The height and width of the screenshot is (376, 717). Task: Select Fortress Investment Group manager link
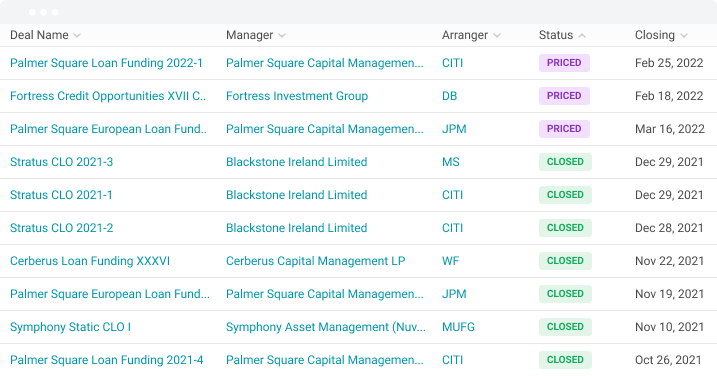coord(297,96)
